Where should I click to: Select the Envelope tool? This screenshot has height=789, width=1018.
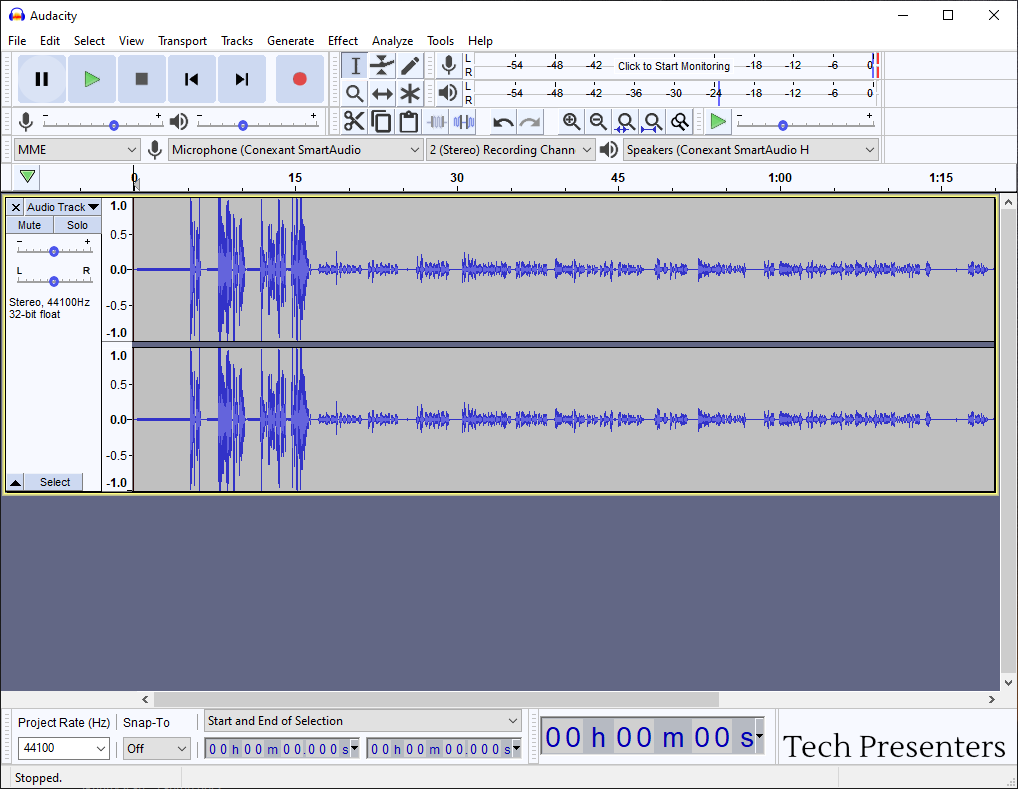pos(382,66)
